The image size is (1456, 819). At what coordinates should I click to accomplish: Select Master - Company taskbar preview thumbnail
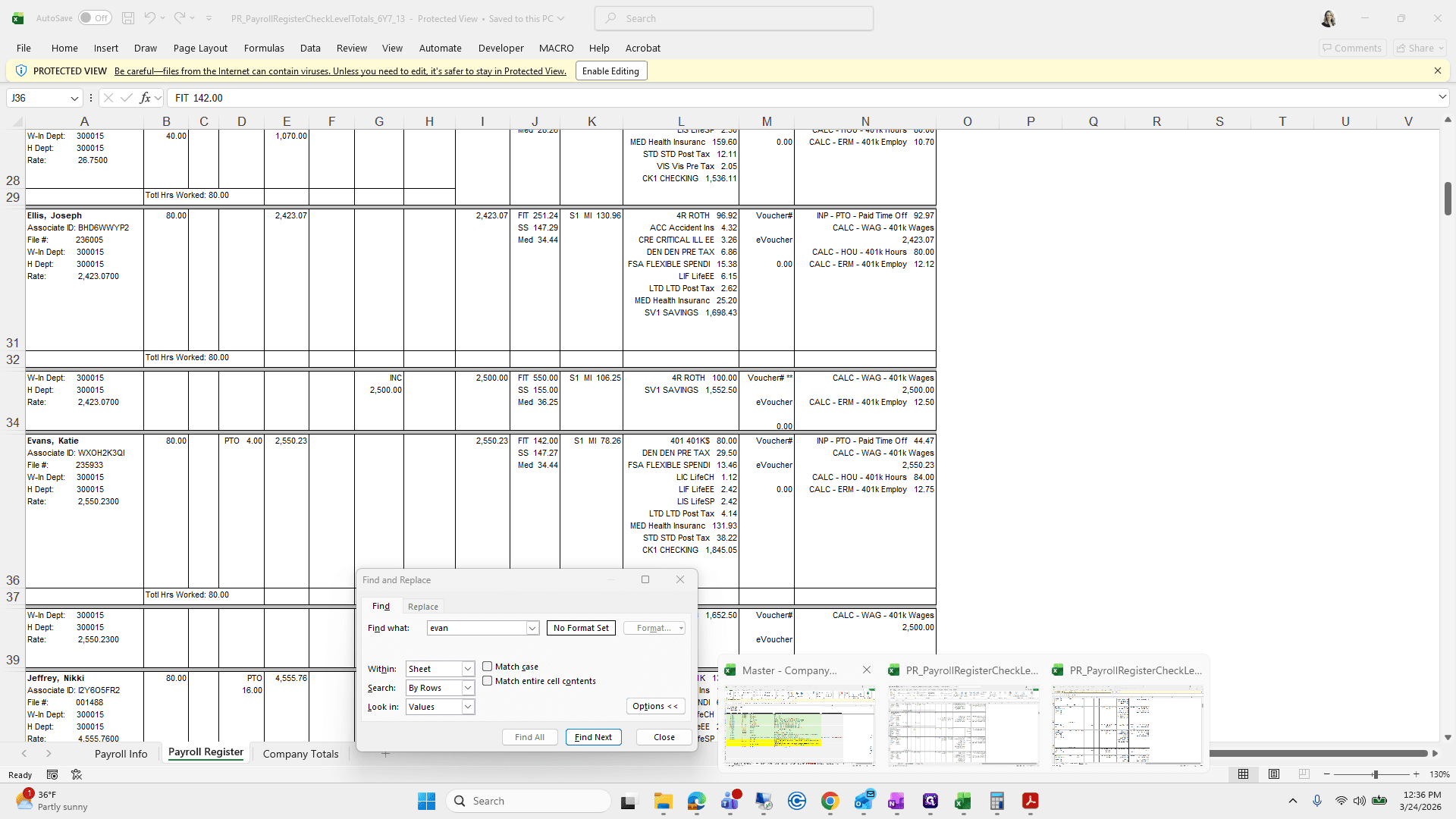click(799, 725)
